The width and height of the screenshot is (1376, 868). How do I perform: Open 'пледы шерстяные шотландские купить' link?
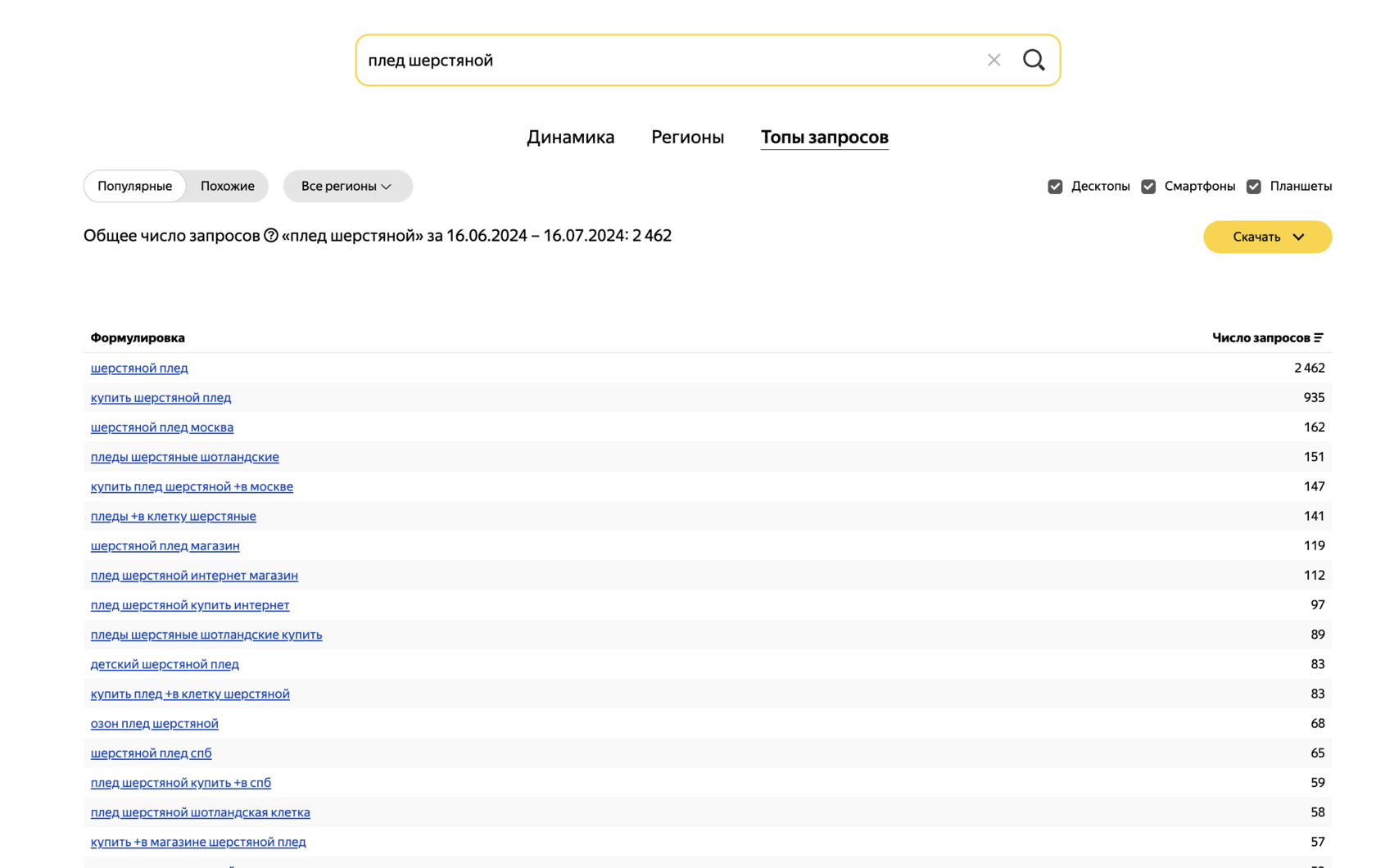tap(206, 635)
